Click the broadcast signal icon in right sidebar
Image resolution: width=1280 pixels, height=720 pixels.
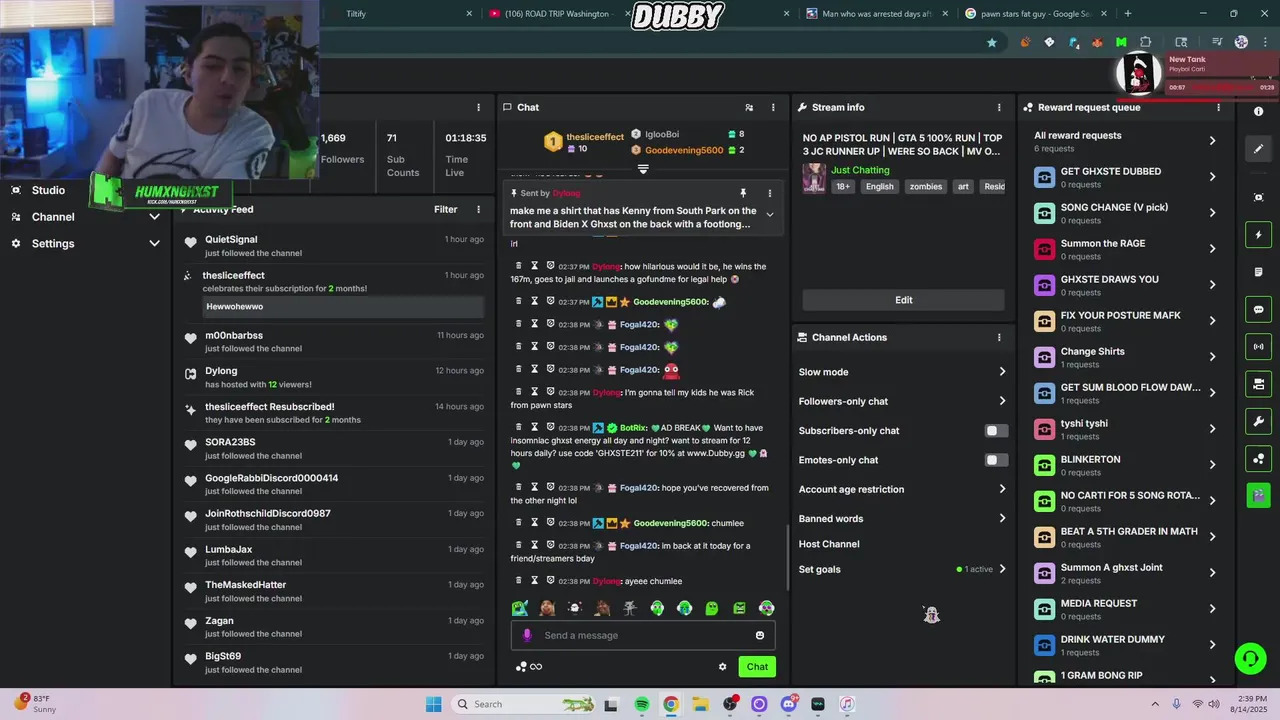point(1259,347)
